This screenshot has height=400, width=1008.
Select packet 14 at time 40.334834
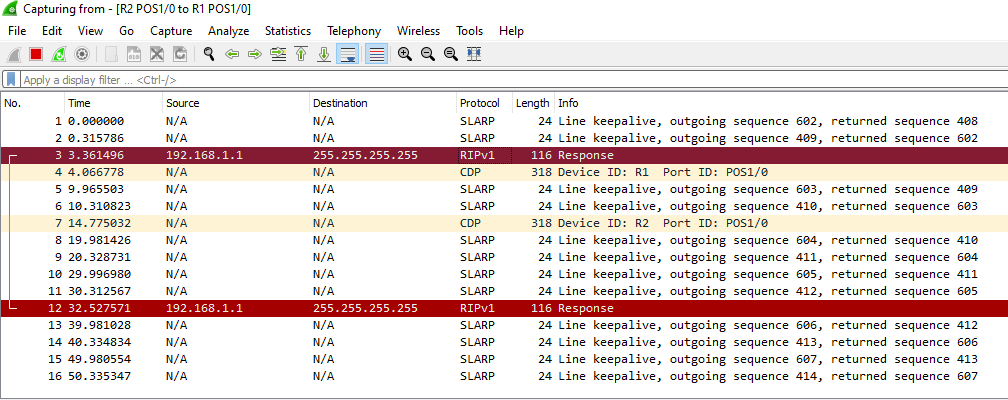tap(504, 343)
